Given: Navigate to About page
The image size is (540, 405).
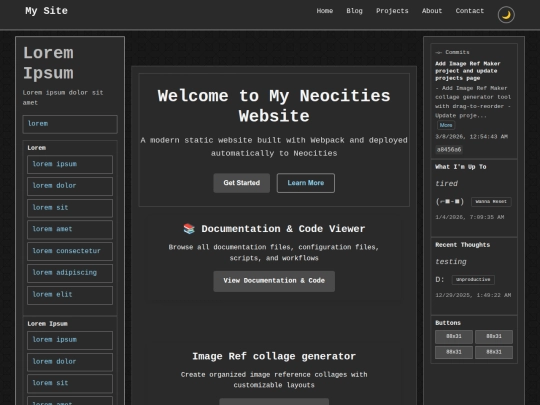Looking at the screenshot, I should click(432, 11).
